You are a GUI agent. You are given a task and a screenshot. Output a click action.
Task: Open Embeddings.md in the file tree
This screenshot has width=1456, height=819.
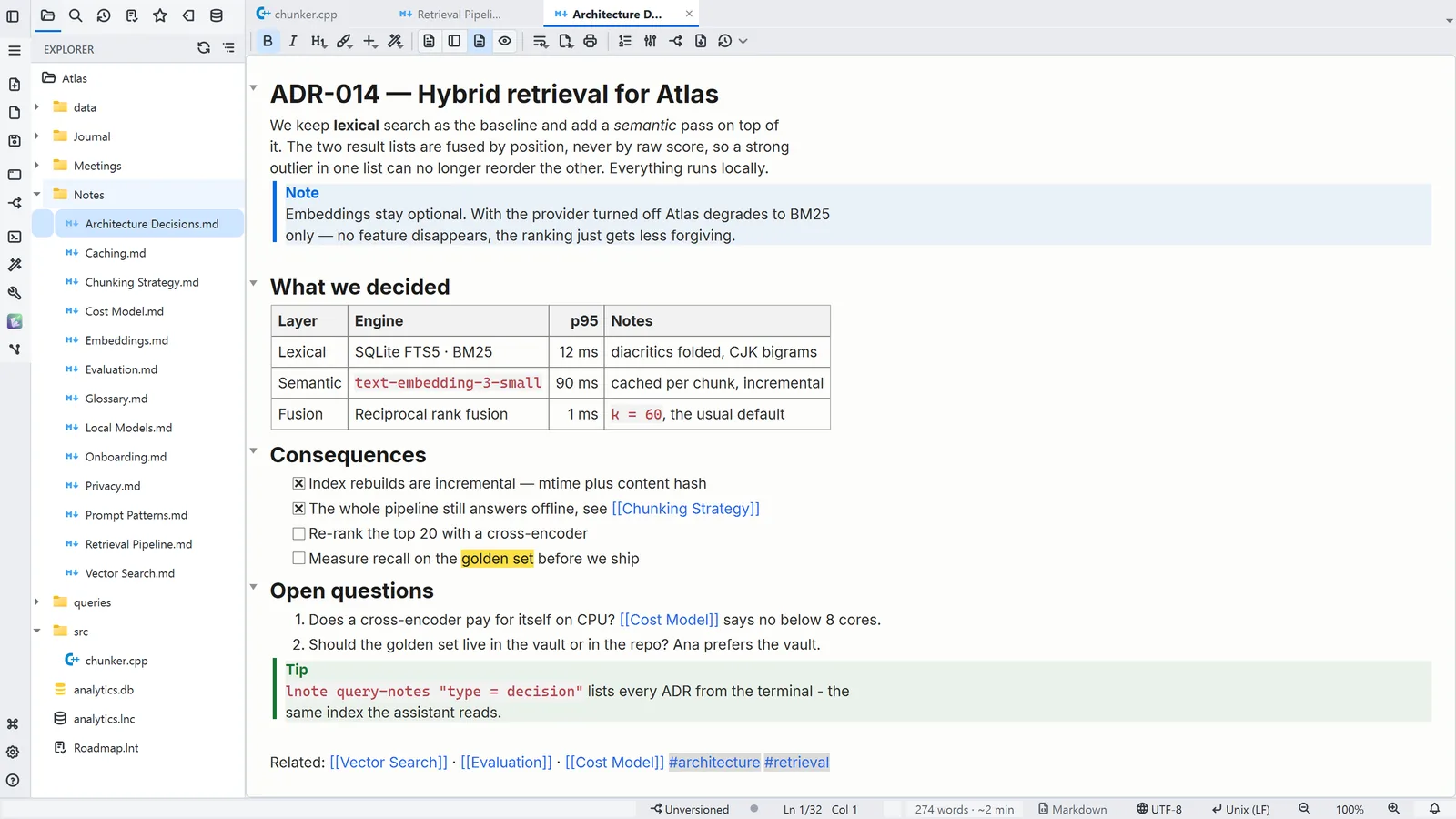coord(126,340)
